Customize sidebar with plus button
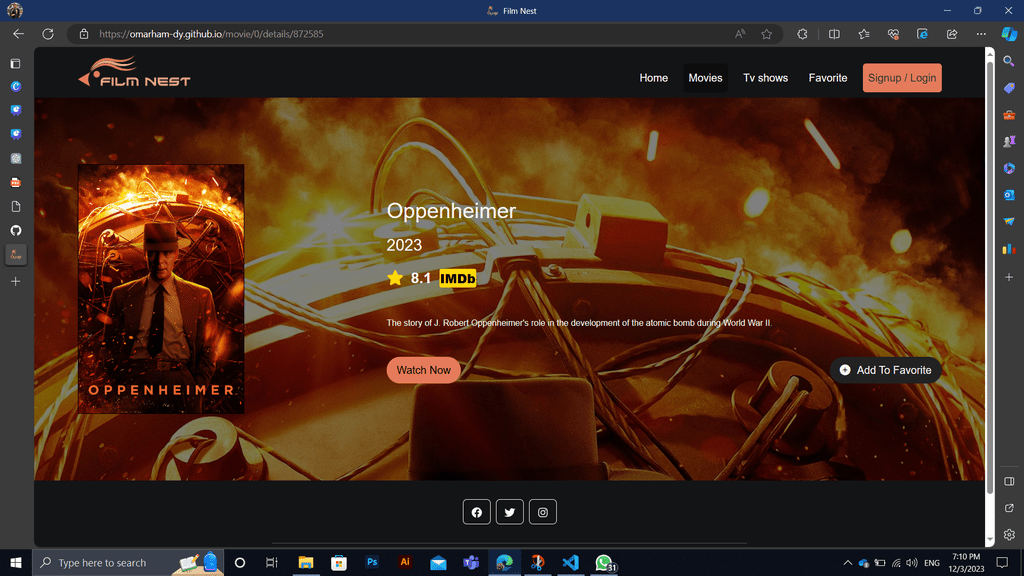 coord(1009,278)
